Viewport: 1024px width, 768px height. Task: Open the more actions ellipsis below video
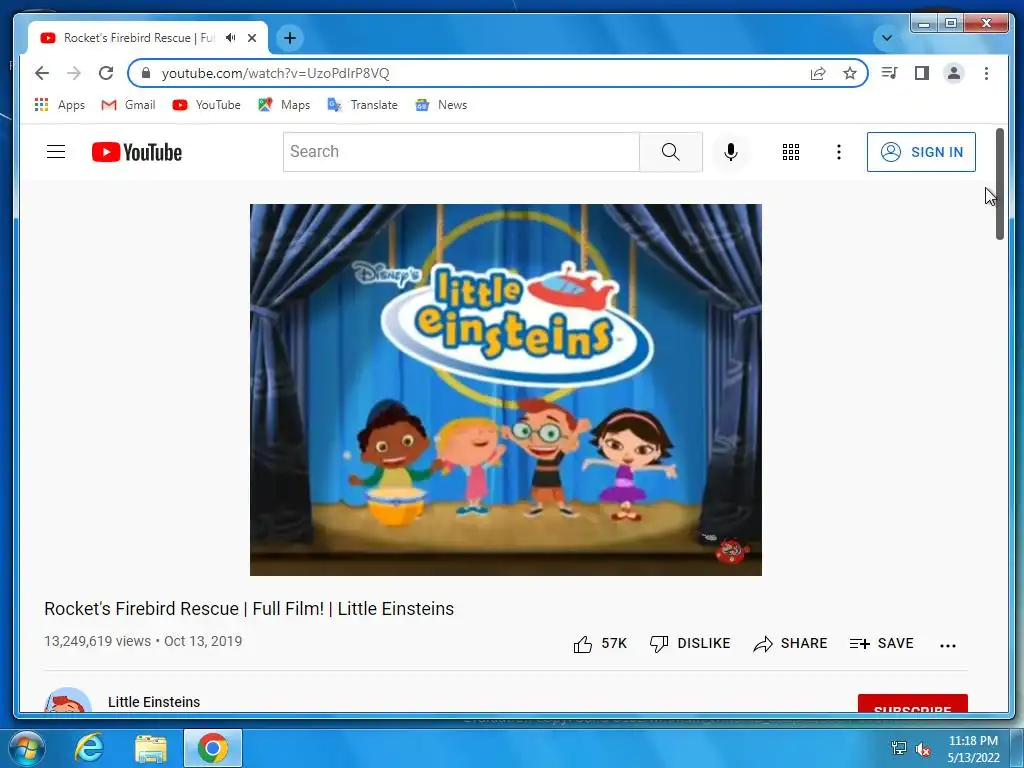[x=948, y=645]
